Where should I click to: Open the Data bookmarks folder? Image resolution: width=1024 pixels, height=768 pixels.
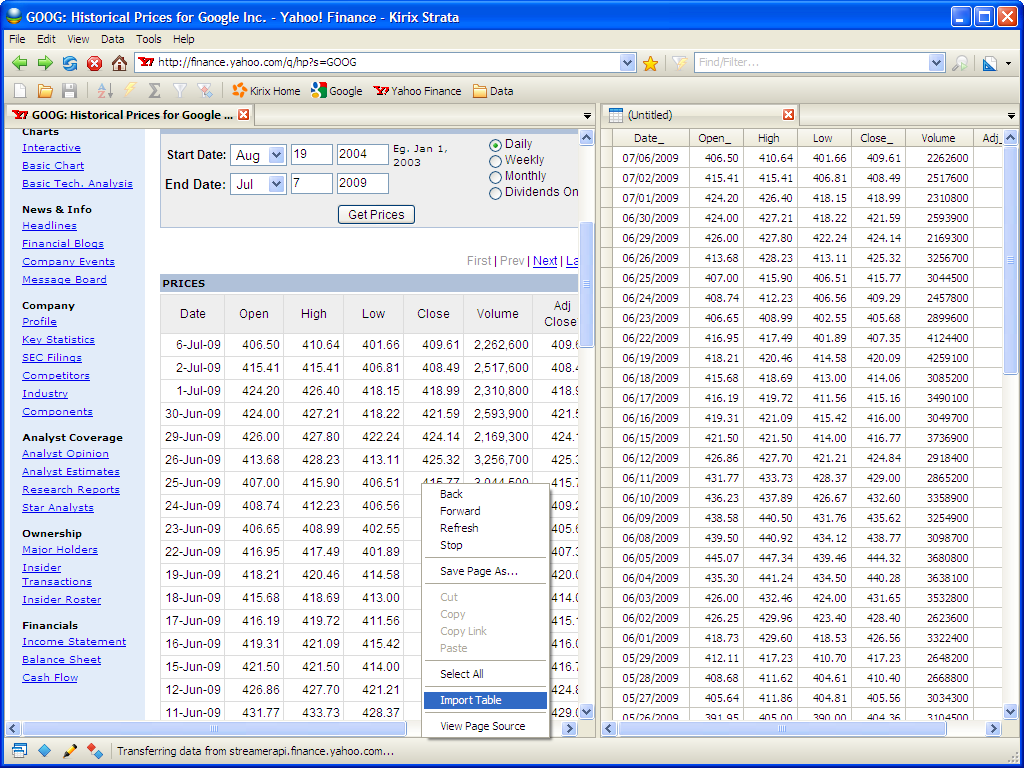[493, 91]
